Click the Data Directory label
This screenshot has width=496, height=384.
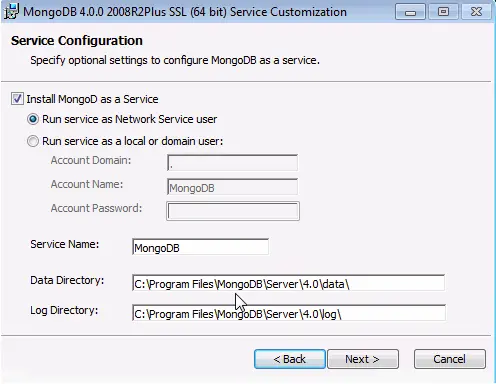pos(67,280)
